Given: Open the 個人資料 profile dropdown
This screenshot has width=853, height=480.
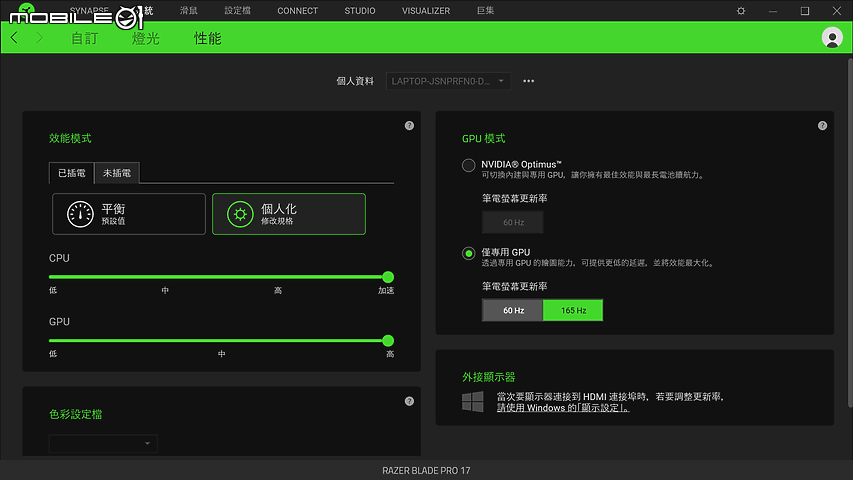Looking at the screenshot, I should coord(448,81).
